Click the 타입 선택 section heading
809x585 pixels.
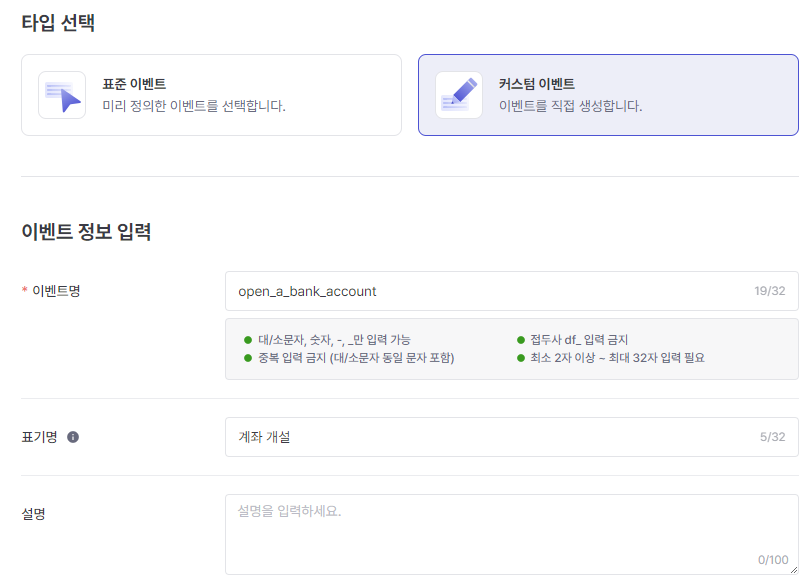(x=58, y=22)
